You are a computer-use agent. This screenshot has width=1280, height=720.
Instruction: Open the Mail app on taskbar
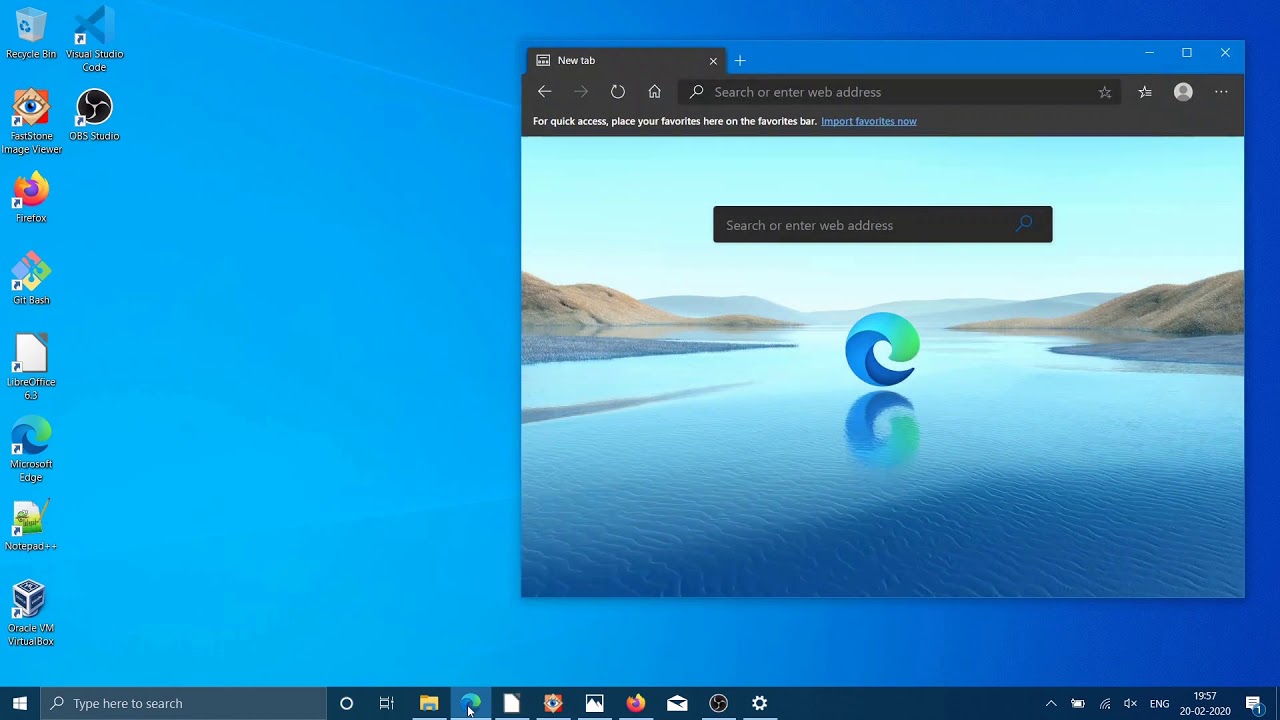pyautogui.click(x=677, y=703)
